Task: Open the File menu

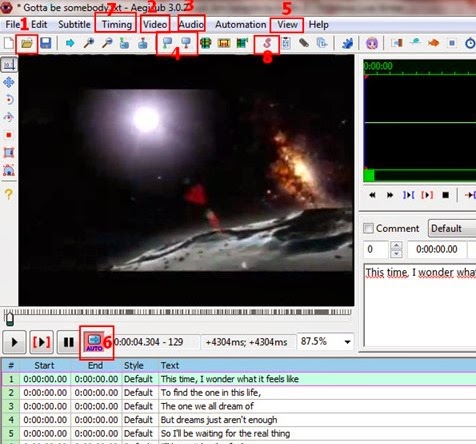Action: pos(13,25)
